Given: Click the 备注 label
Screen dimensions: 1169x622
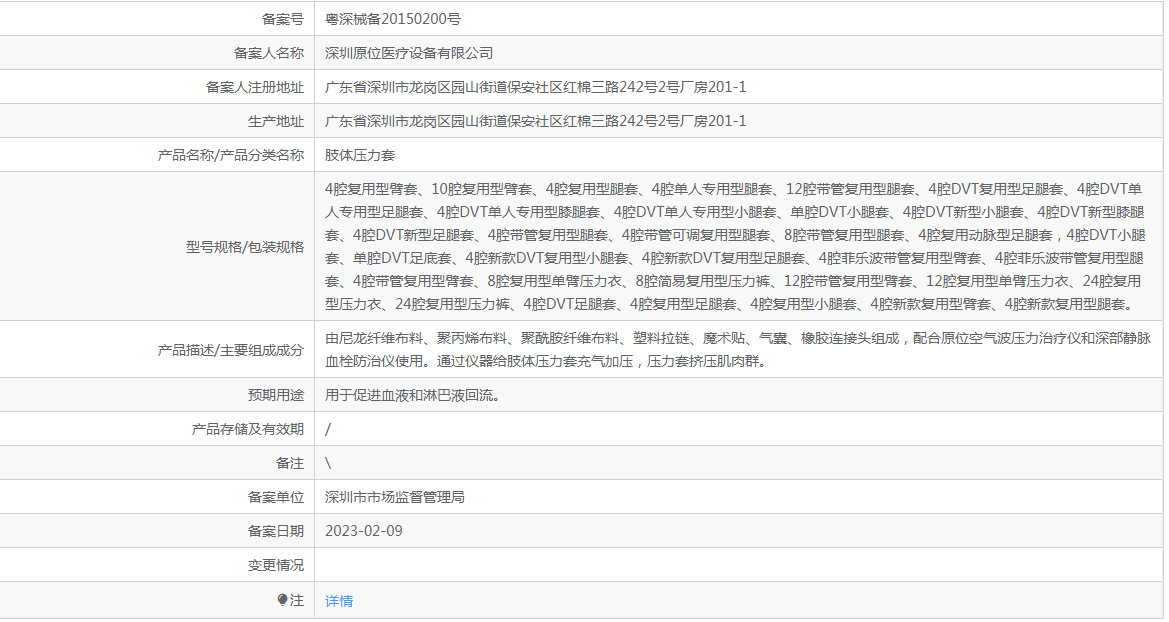Looking at the screenshot, I should click(x=290, y=463).
